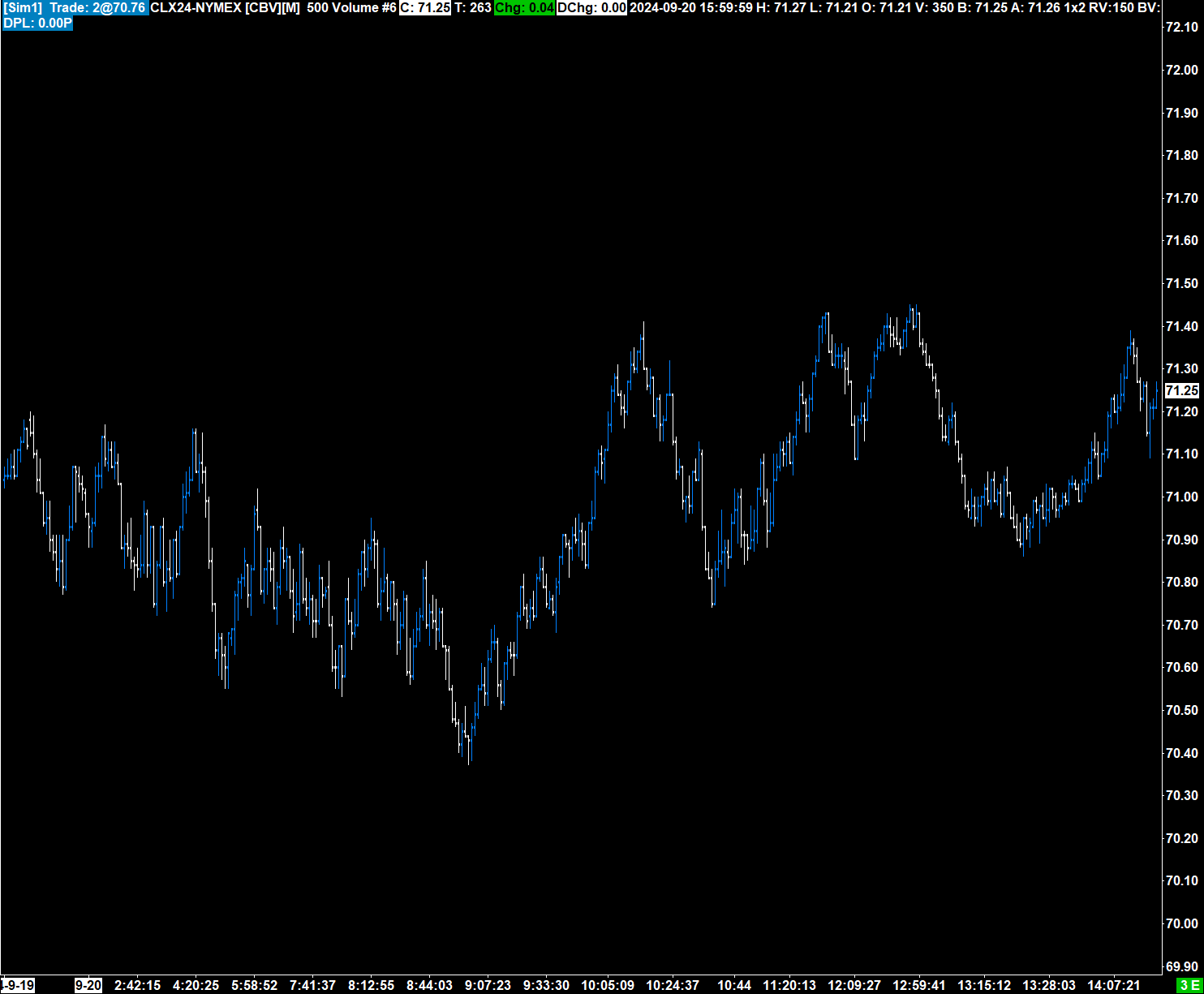Screen dimensions: 1204x994
Task: Click the 71.80 price scale label
Action: pyautogui.click(x=1181, y=155)
